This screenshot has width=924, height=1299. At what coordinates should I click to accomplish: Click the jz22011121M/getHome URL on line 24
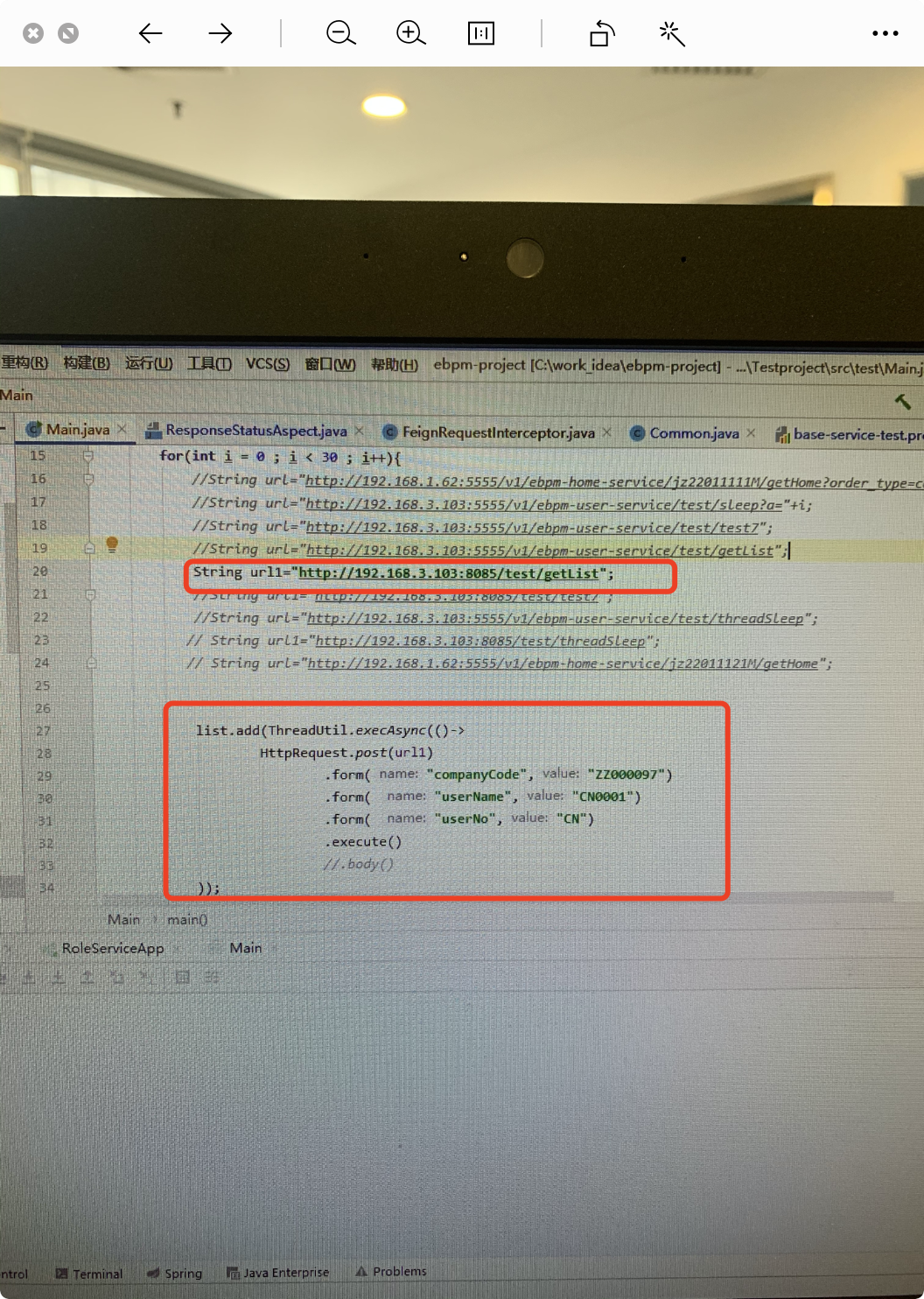point(563,664)
